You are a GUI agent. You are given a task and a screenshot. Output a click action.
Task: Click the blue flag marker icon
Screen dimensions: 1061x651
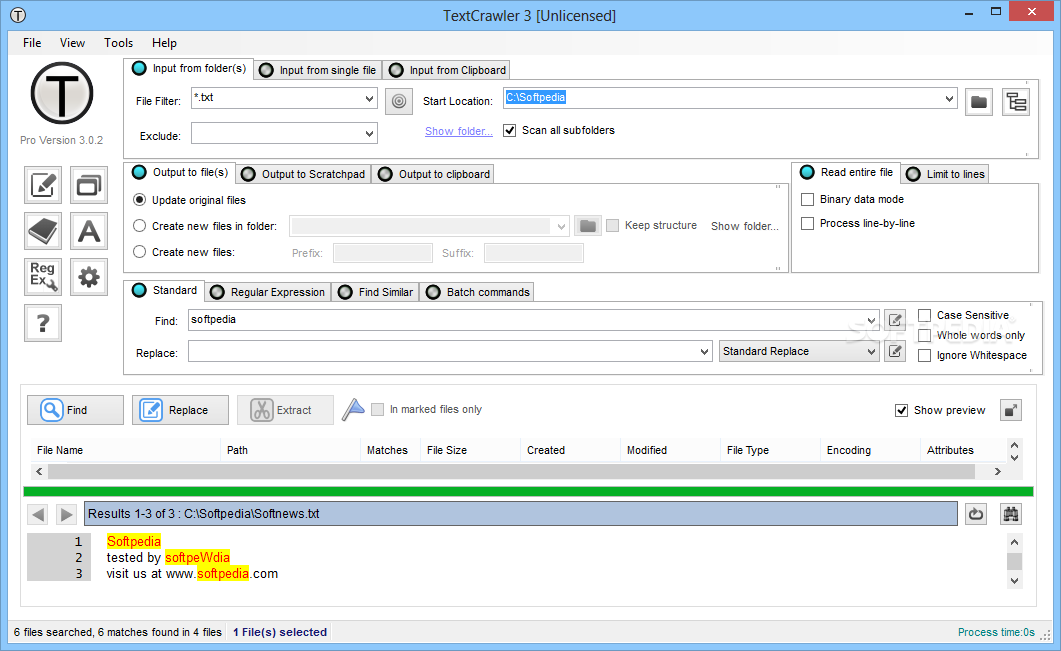(x=353, y=409)
